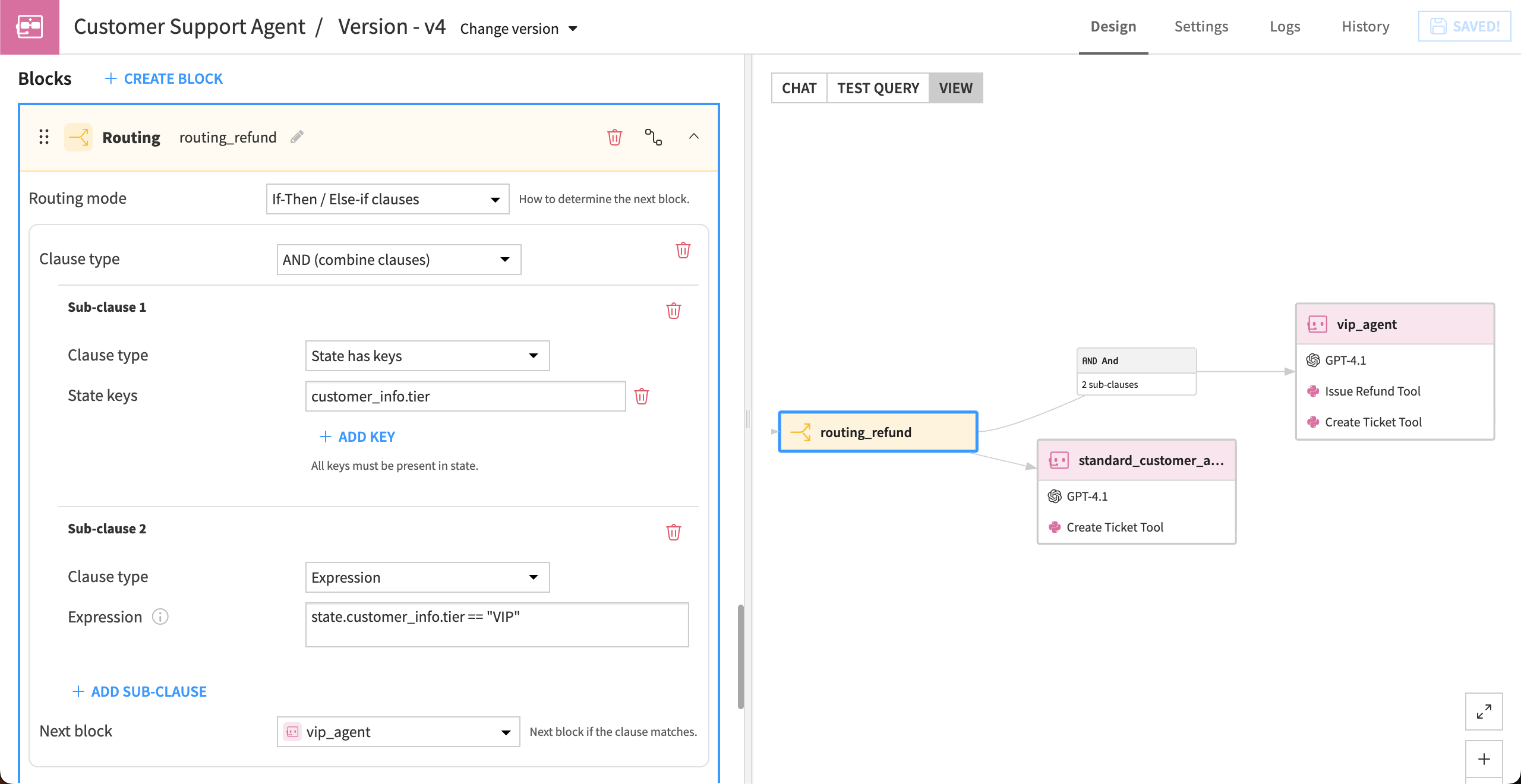Rename routing_refund with the pencil icon

[297, 136]
